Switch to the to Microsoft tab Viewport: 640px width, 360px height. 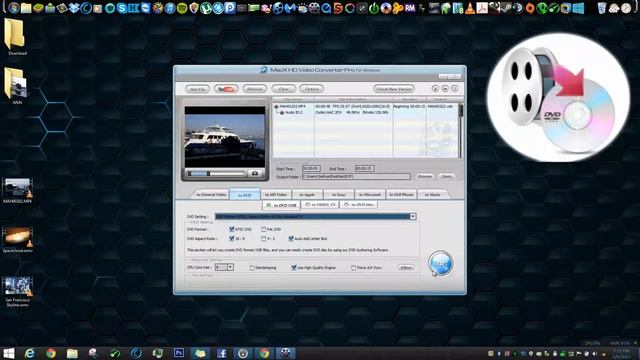coord(370,195)
